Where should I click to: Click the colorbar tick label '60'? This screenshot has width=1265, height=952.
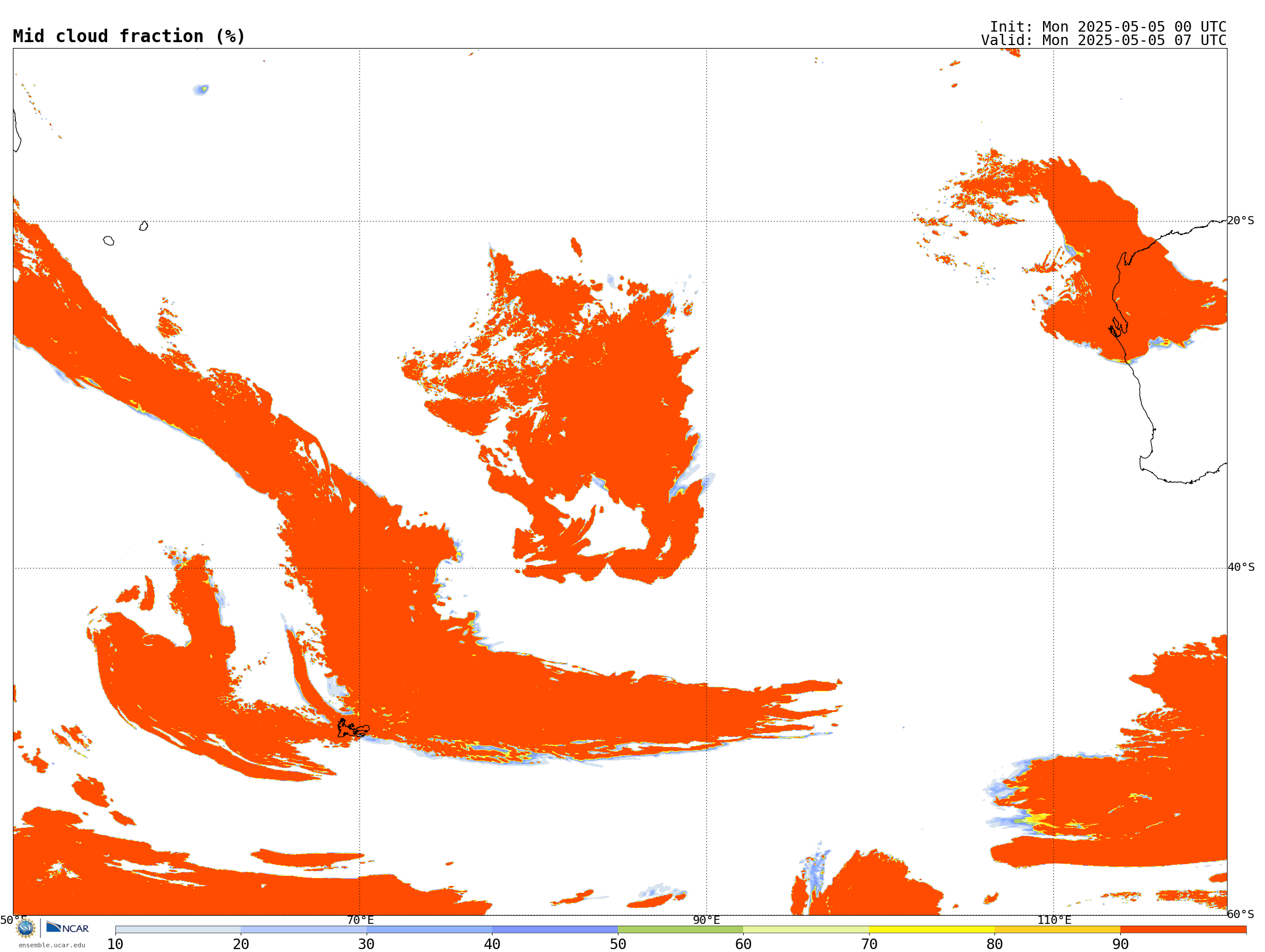pos(743,944)
